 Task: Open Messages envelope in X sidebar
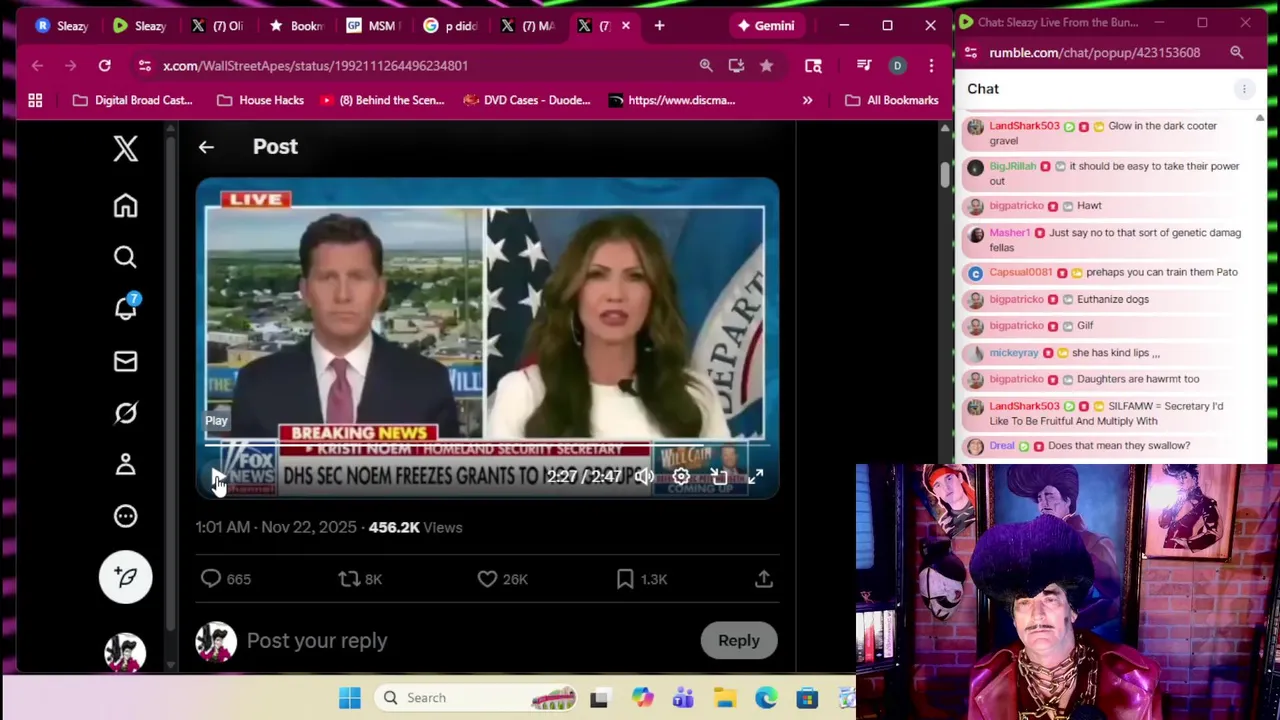pyautogui.click(x=125, y=361)
